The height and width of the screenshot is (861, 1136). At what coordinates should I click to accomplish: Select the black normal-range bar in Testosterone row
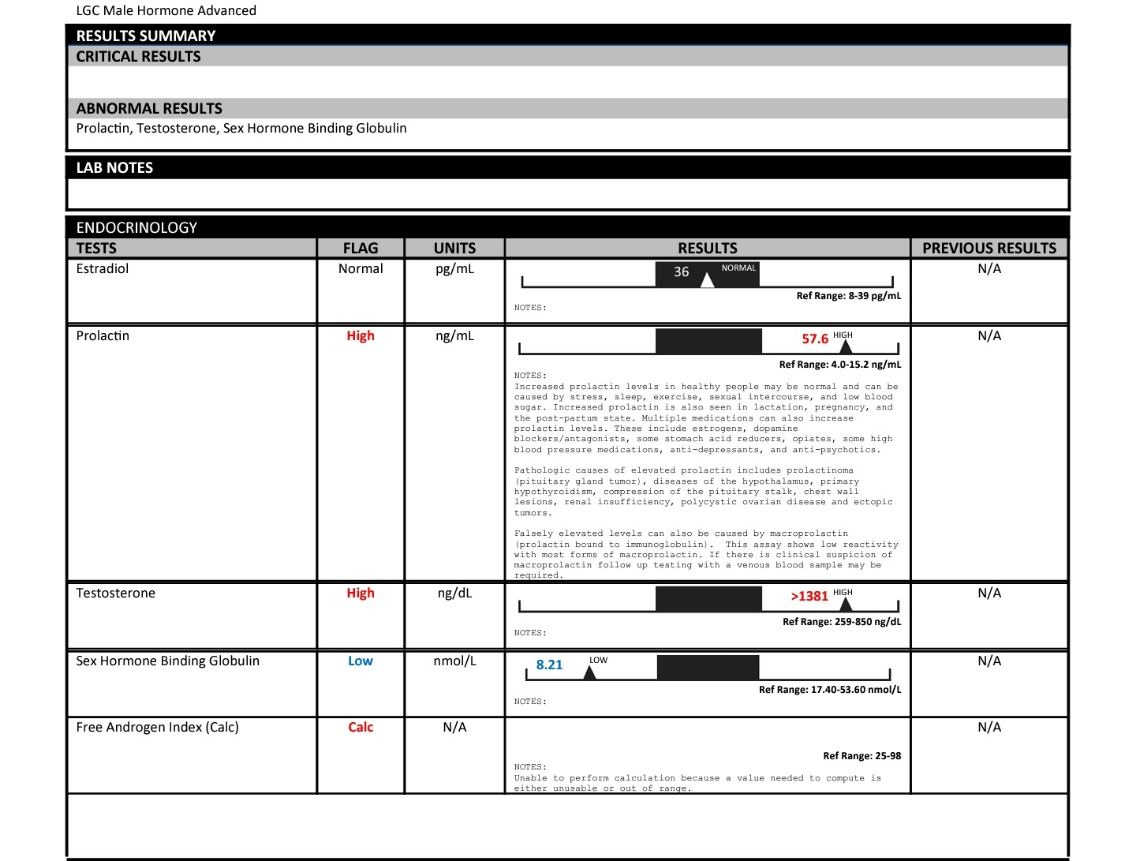click(x=708, y=599)
